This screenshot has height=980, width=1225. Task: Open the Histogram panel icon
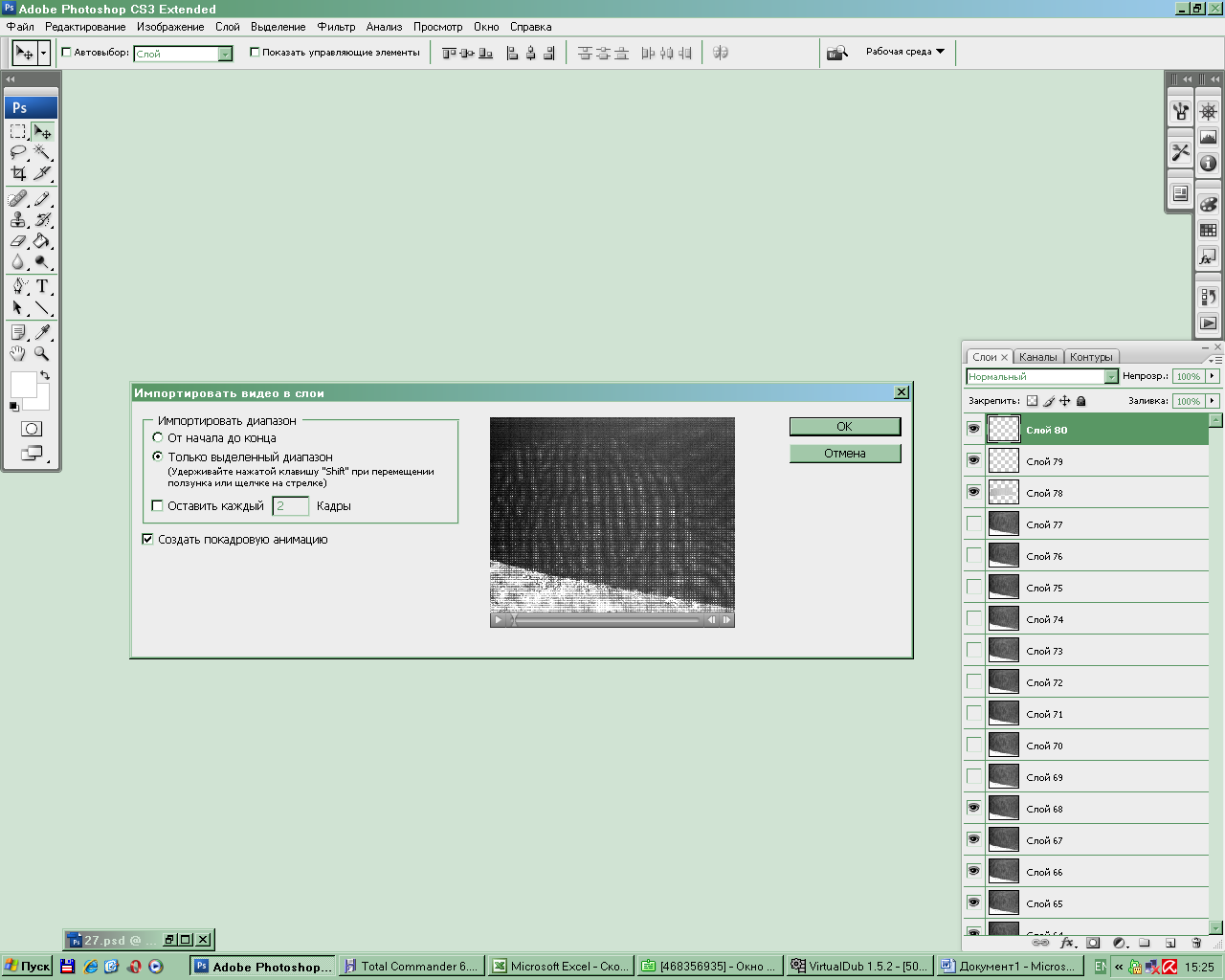point(1208,137)
